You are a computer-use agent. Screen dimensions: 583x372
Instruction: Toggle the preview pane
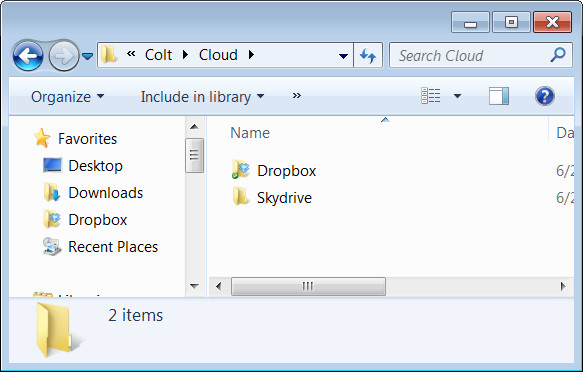click(x=499, y=96)
